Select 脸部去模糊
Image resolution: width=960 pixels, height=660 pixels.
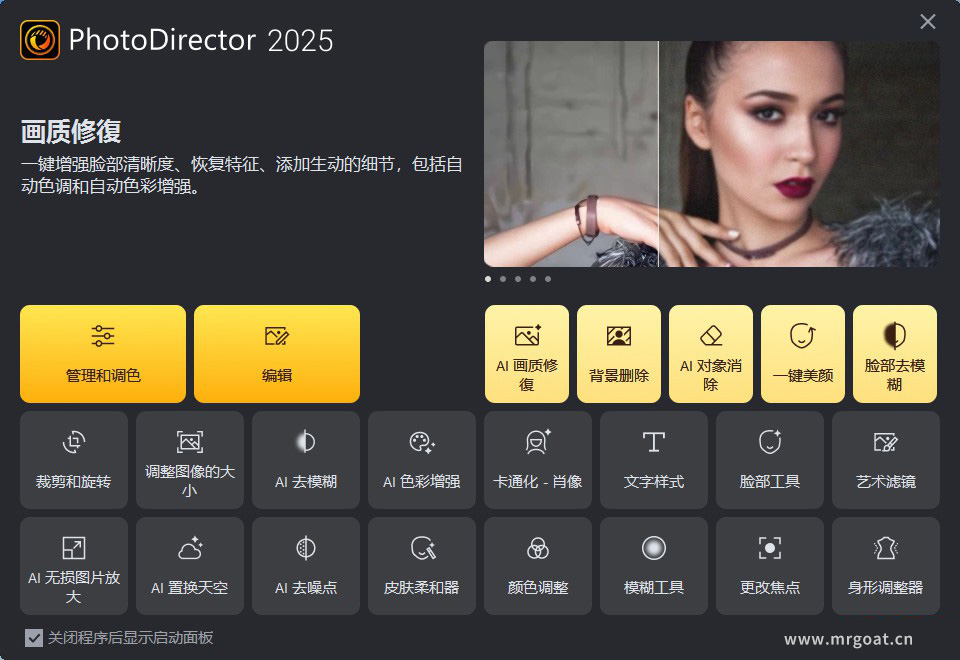tap(894, 354)
